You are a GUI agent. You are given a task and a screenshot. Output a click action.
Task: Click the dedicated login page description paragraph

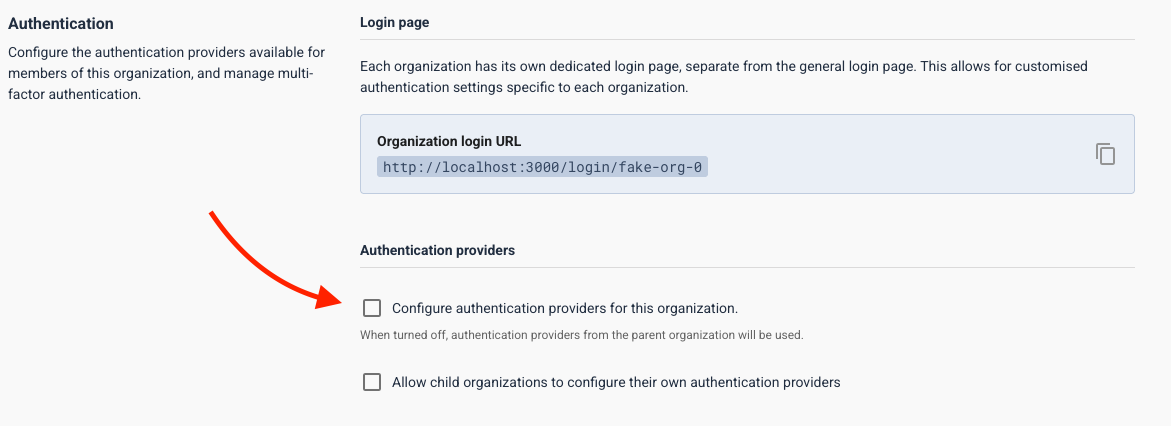723,77
